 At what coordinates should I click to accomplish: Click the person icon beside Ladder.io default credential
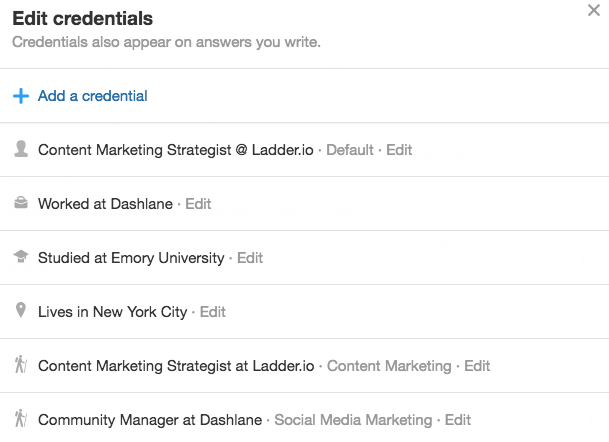click(x=21, y=150)
